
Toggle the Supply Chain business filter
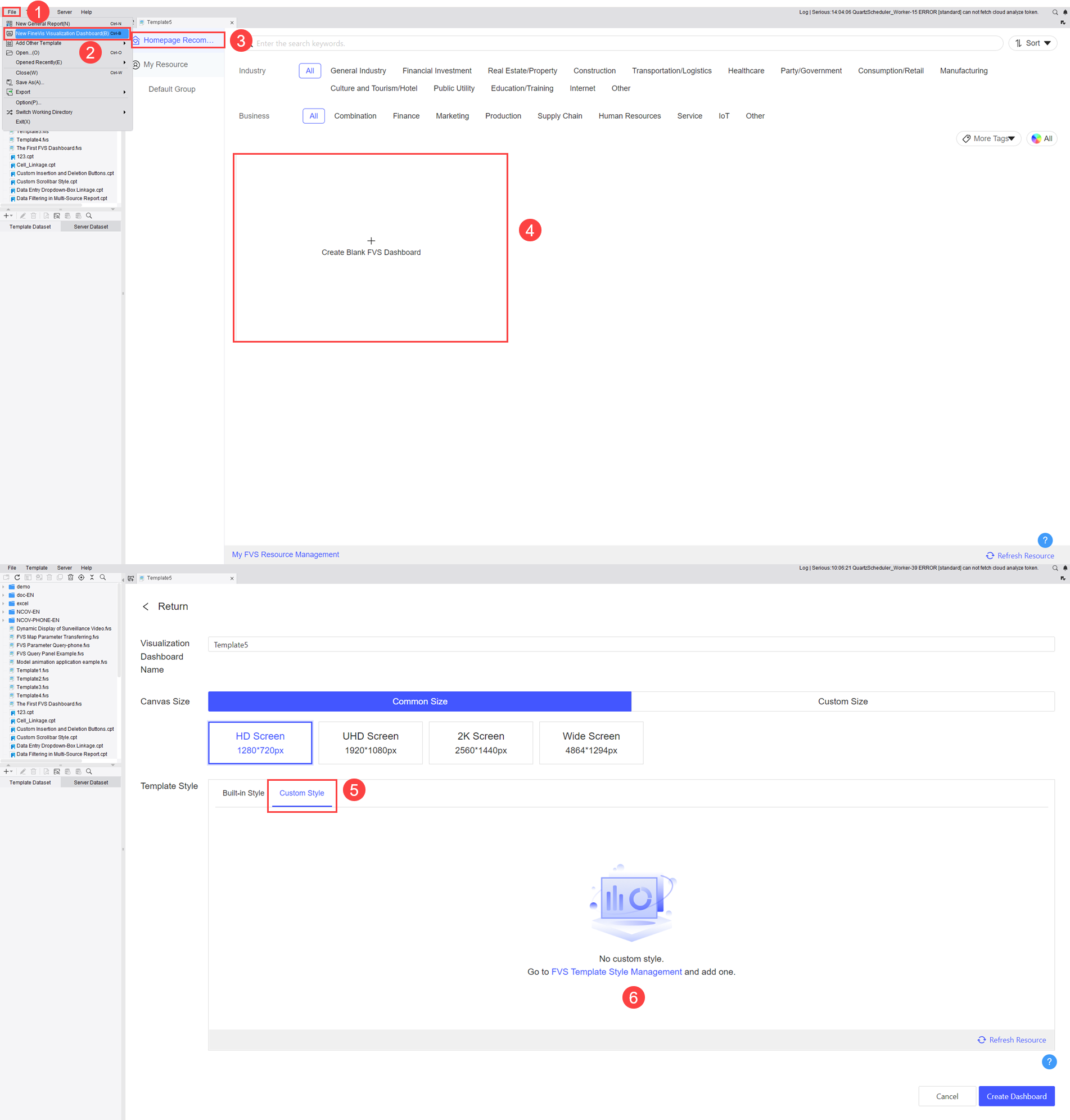point(559,116)
